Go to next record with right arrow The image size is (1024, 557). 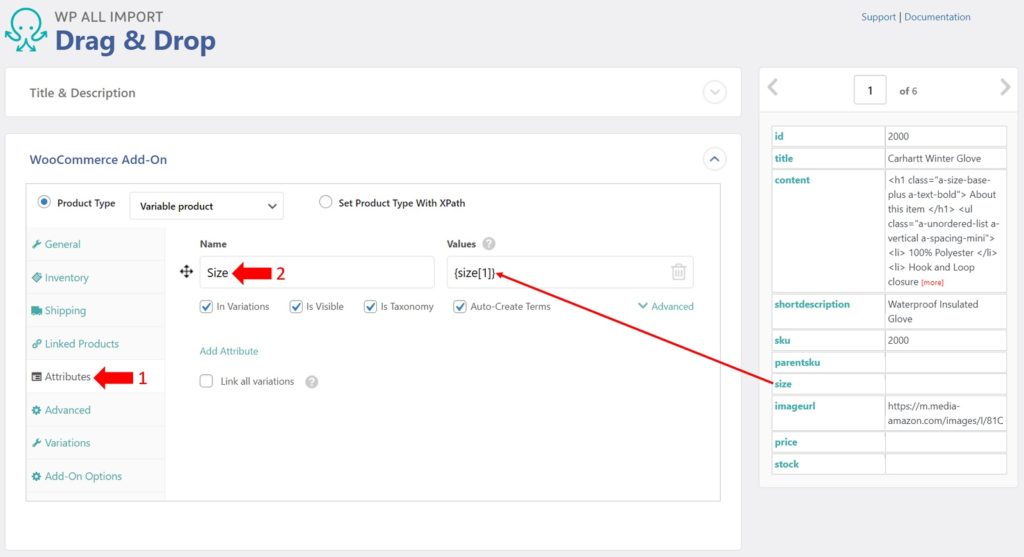coord(1004,88)
